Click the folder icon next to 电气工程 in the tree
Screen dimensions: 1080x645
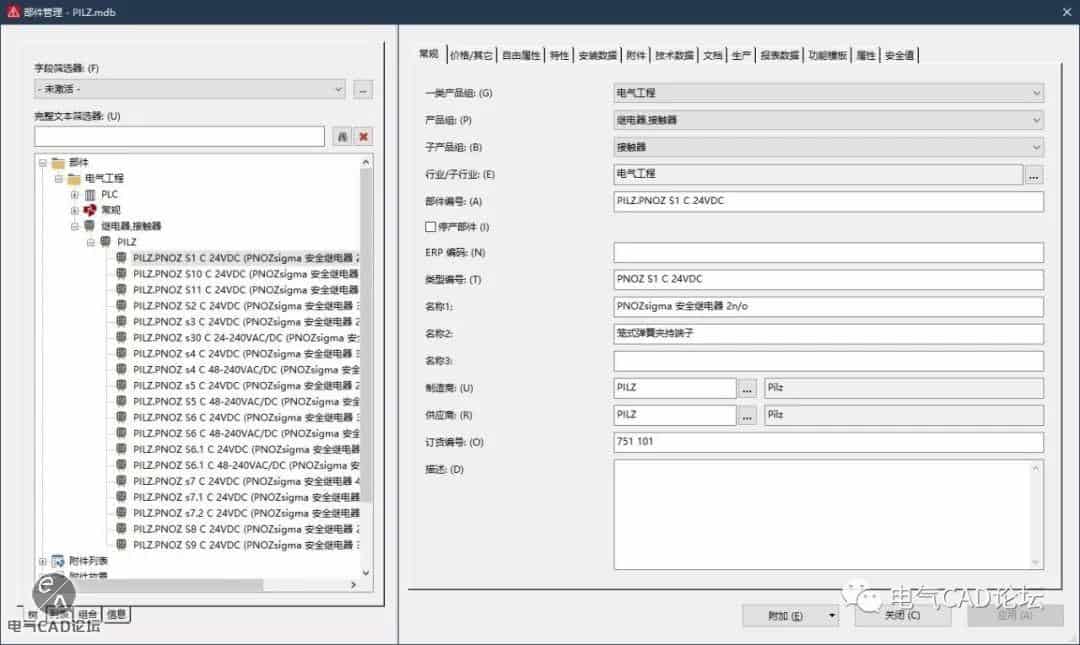(x=74, y=178)
